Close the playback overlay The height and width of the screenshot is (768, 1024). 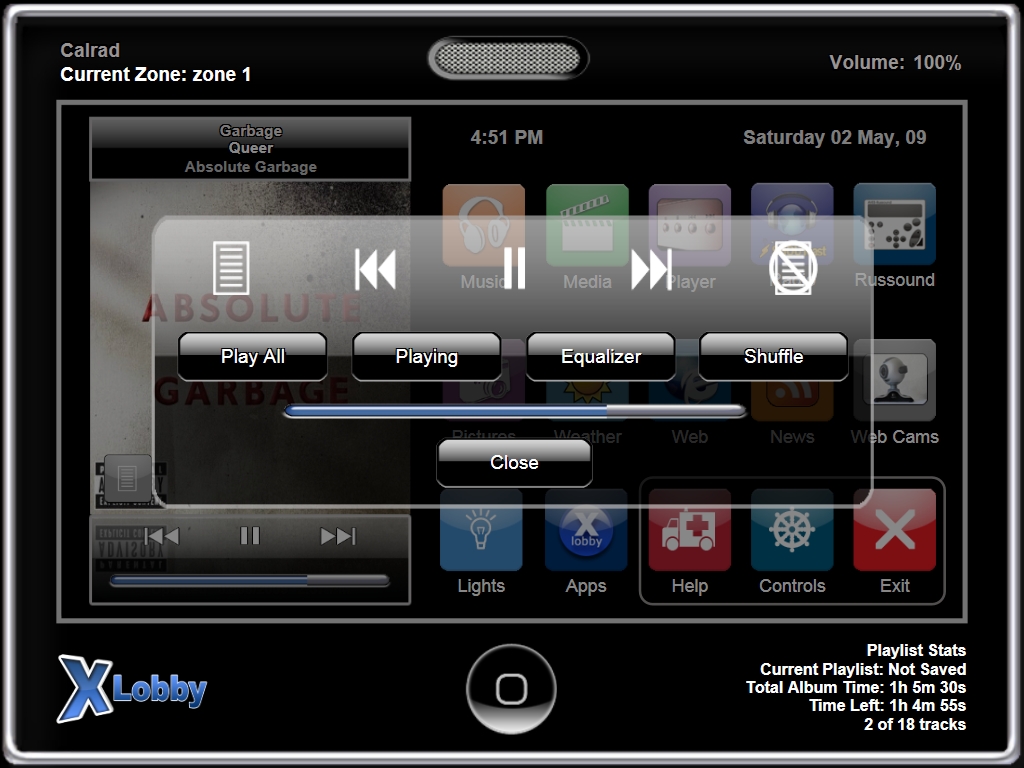tap(515, 462)
